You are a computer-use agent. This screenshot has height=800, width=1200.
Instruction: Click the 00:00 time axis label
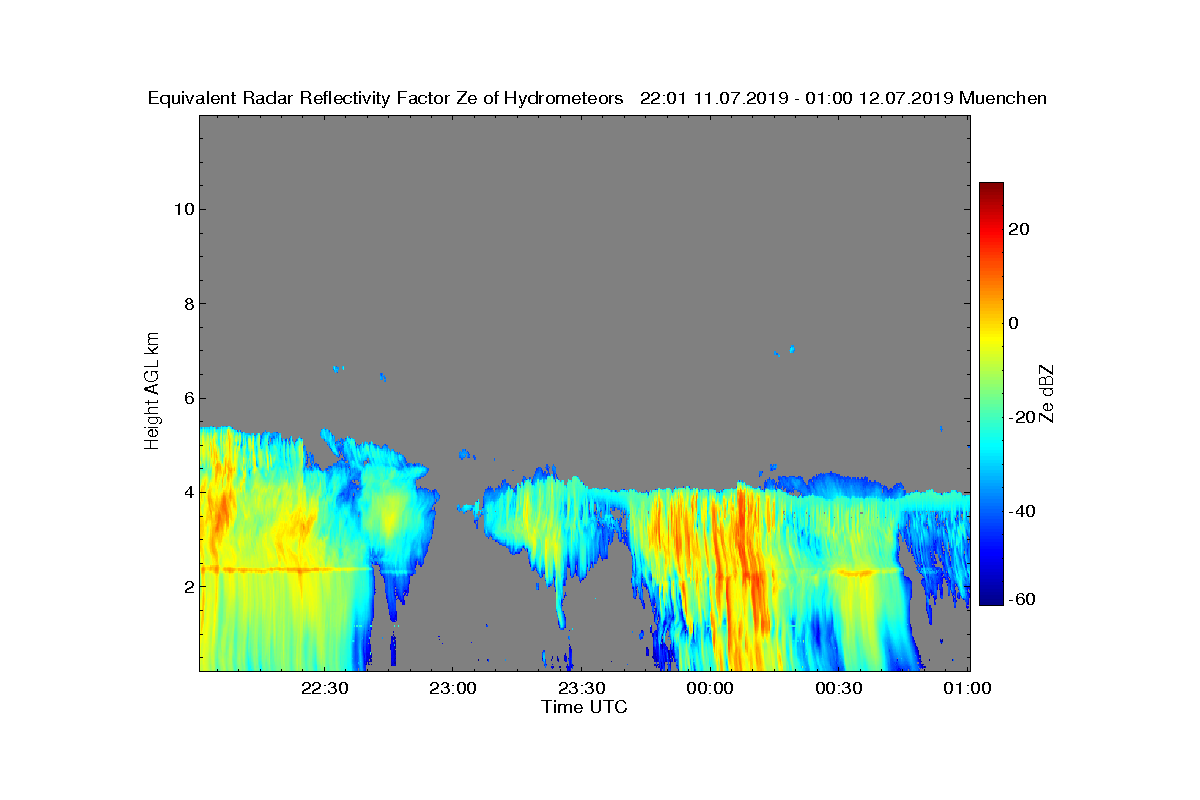[711, 689]
